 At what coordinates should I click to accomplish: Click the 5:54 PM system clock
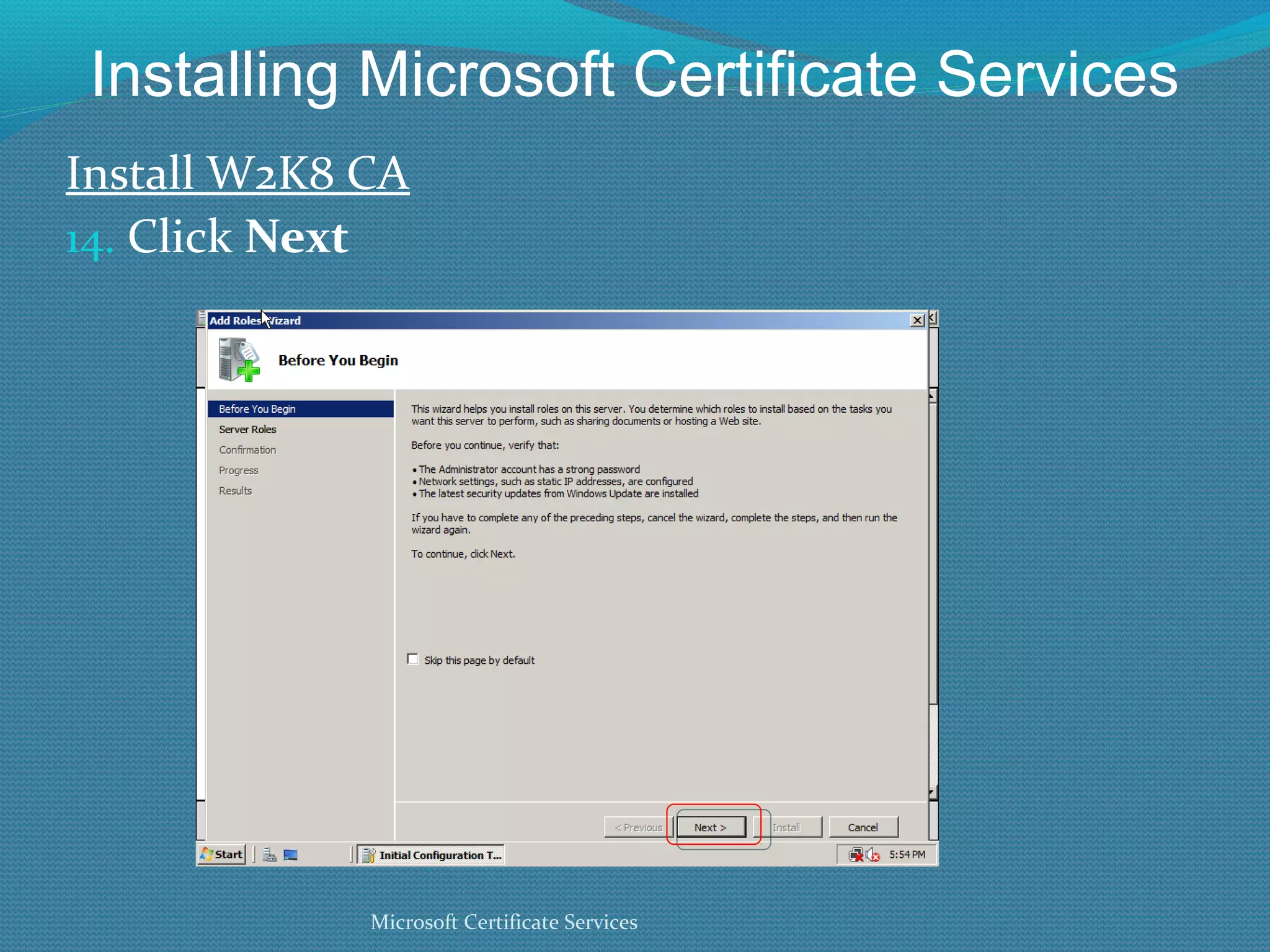[x=907, y=855]
